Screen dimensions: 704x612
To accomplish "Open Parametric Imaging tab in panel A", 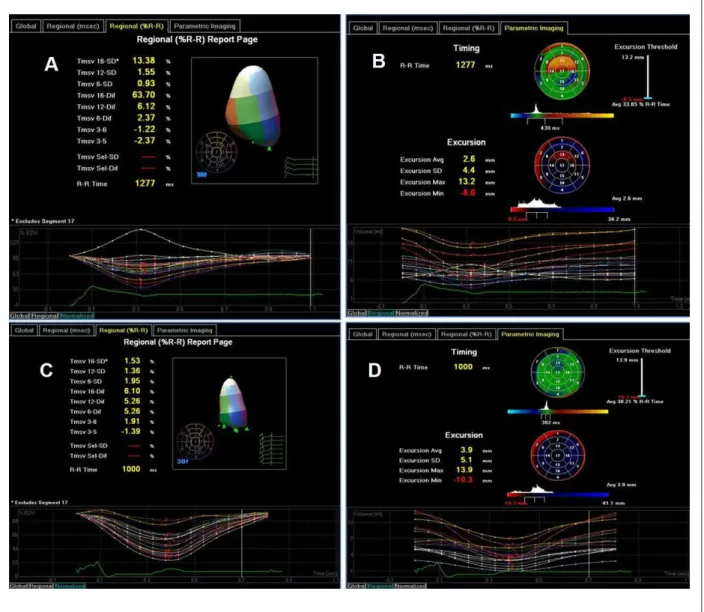I will click(x=204, y=26).
